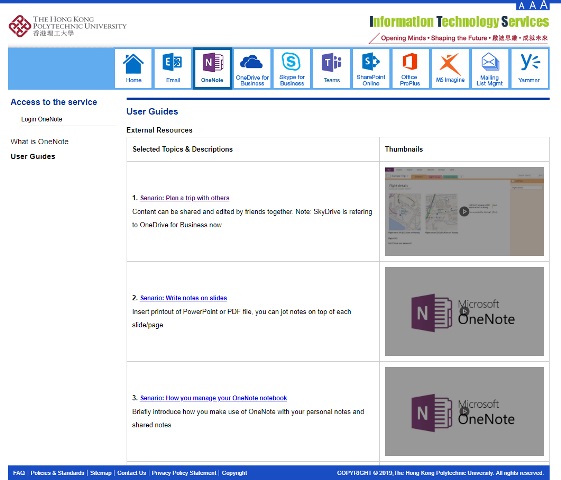
Task: Open Scenario: Plan a trip with others
Action: coord(185,198)
